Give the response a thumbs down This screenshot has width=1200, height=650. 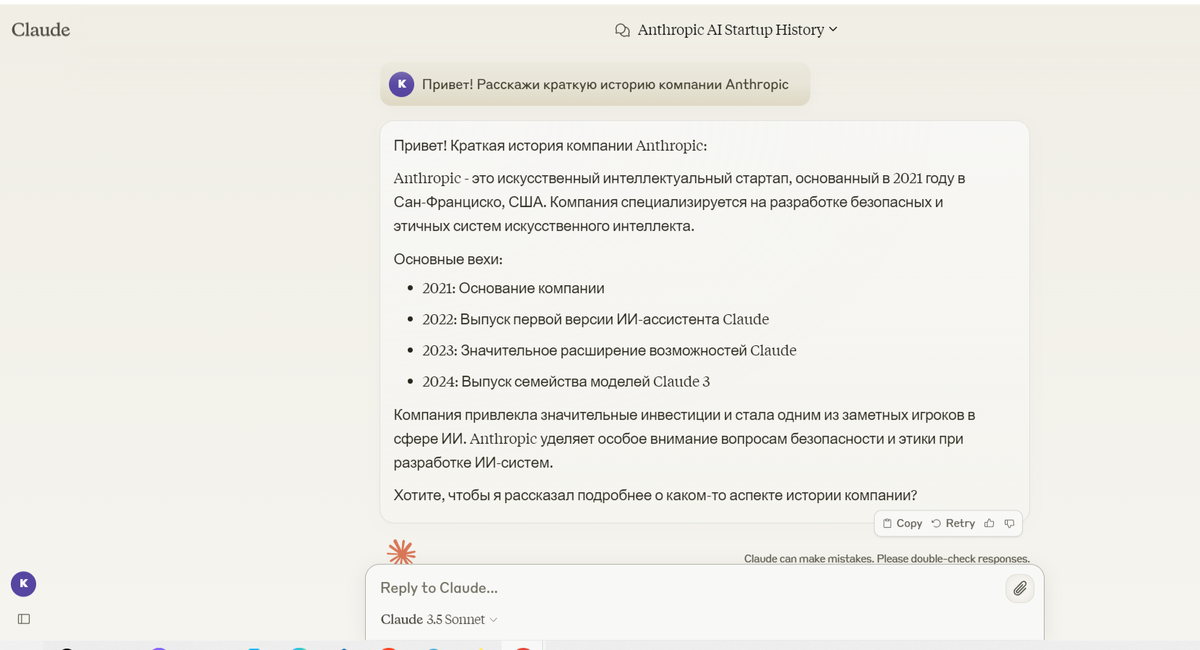pos(1009,523)
